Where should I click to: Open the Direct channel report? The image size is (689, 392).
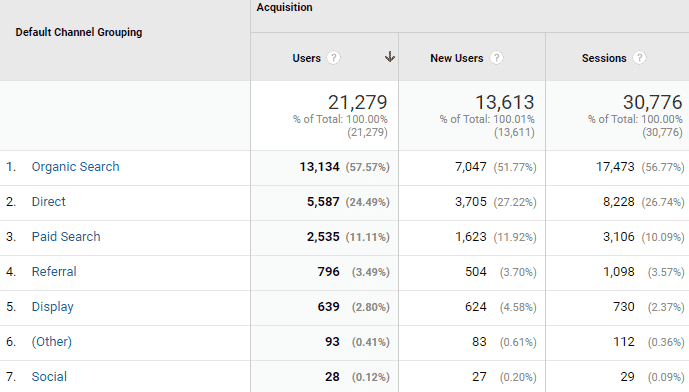pyautogui.click(x=48, y=202)
